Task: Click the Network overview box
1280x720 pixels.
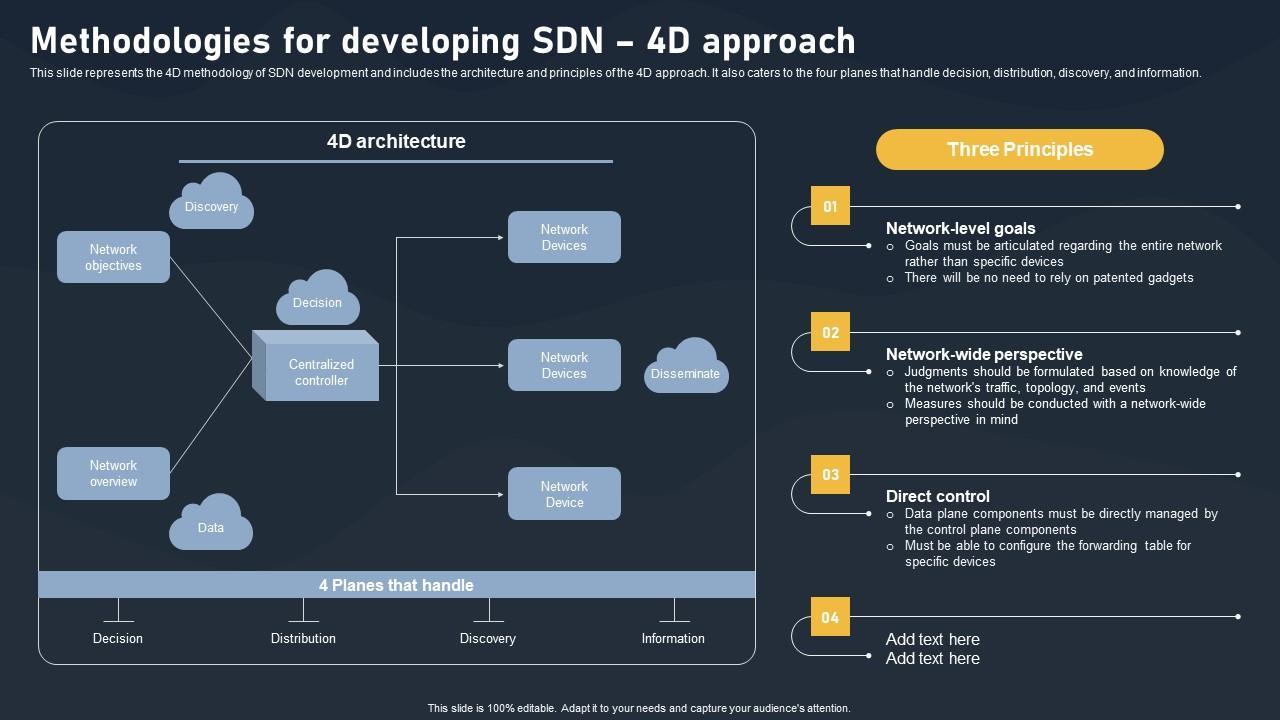Action: point(113,473)
